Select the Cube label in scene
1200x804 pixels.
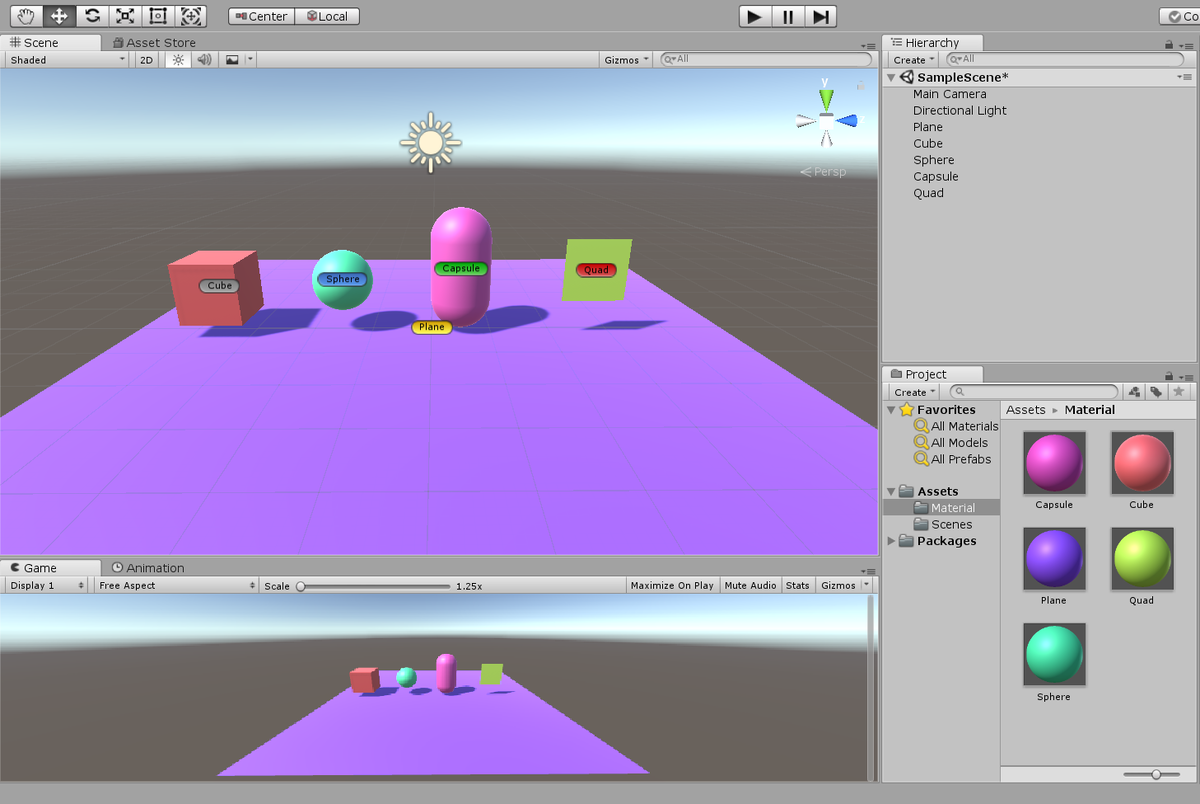point(220,286)
